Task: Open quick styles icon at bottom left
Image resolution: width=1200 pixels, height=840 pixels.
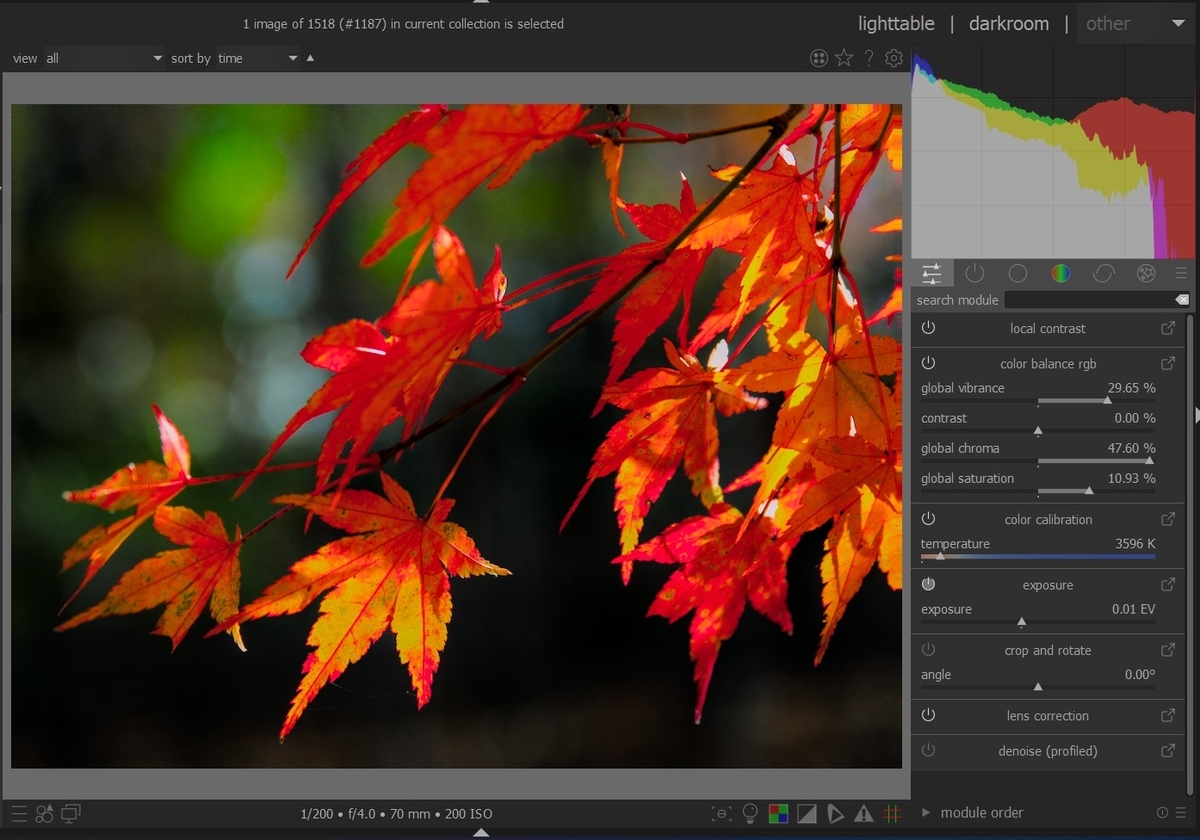Action: pos(45,814)
